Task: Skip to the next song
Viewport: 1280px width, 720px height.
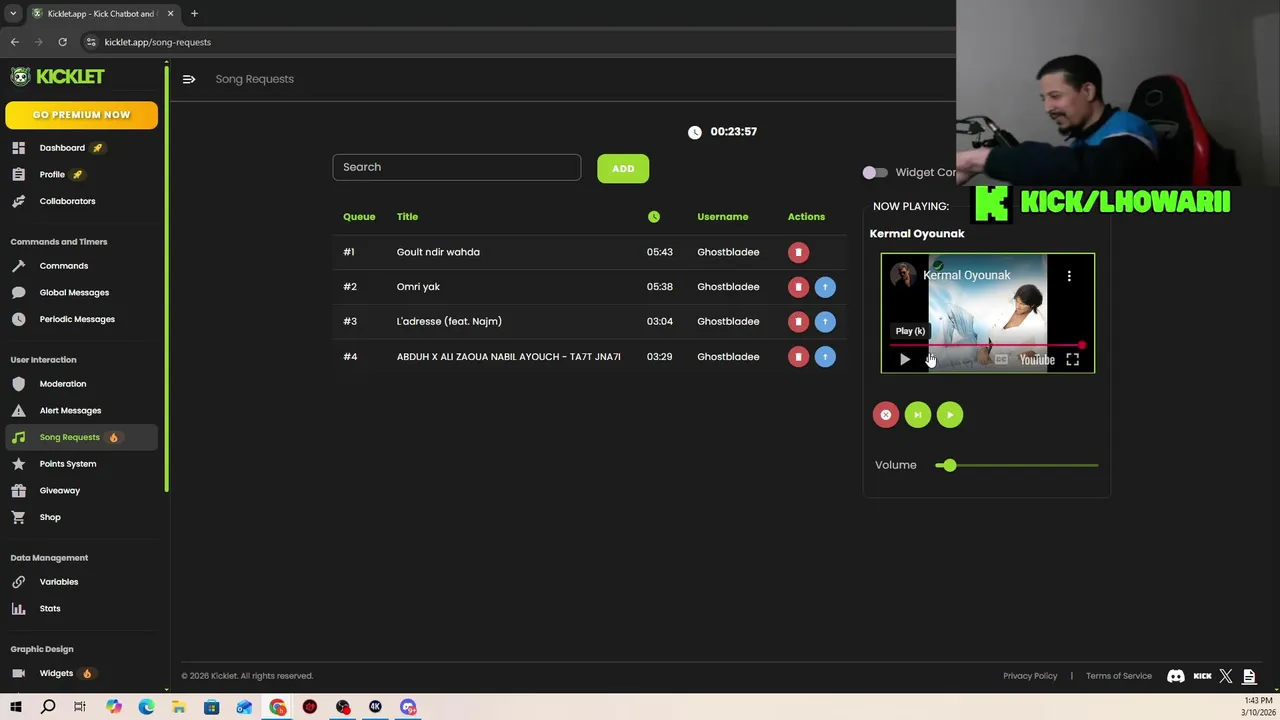Action: pyautogui.click(x=918, y=415)
